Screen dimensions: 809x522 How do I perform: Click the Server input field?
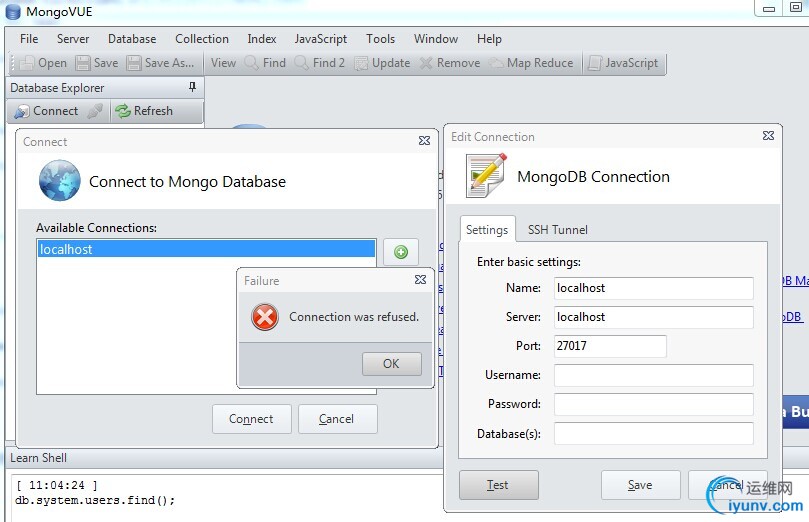654,317
